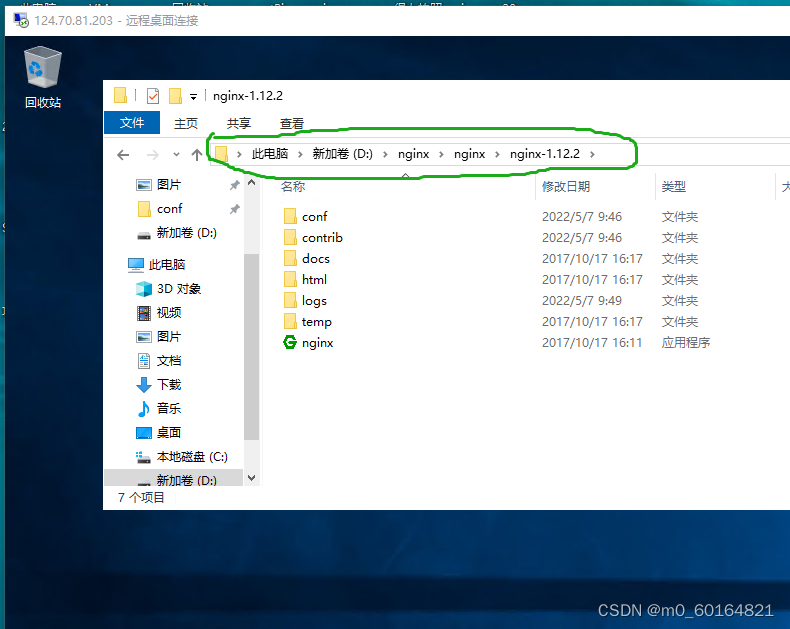Click the folder icon in the Explorer title bar
Viewport: 790px width, 629px height.
[x=120, y=95]
